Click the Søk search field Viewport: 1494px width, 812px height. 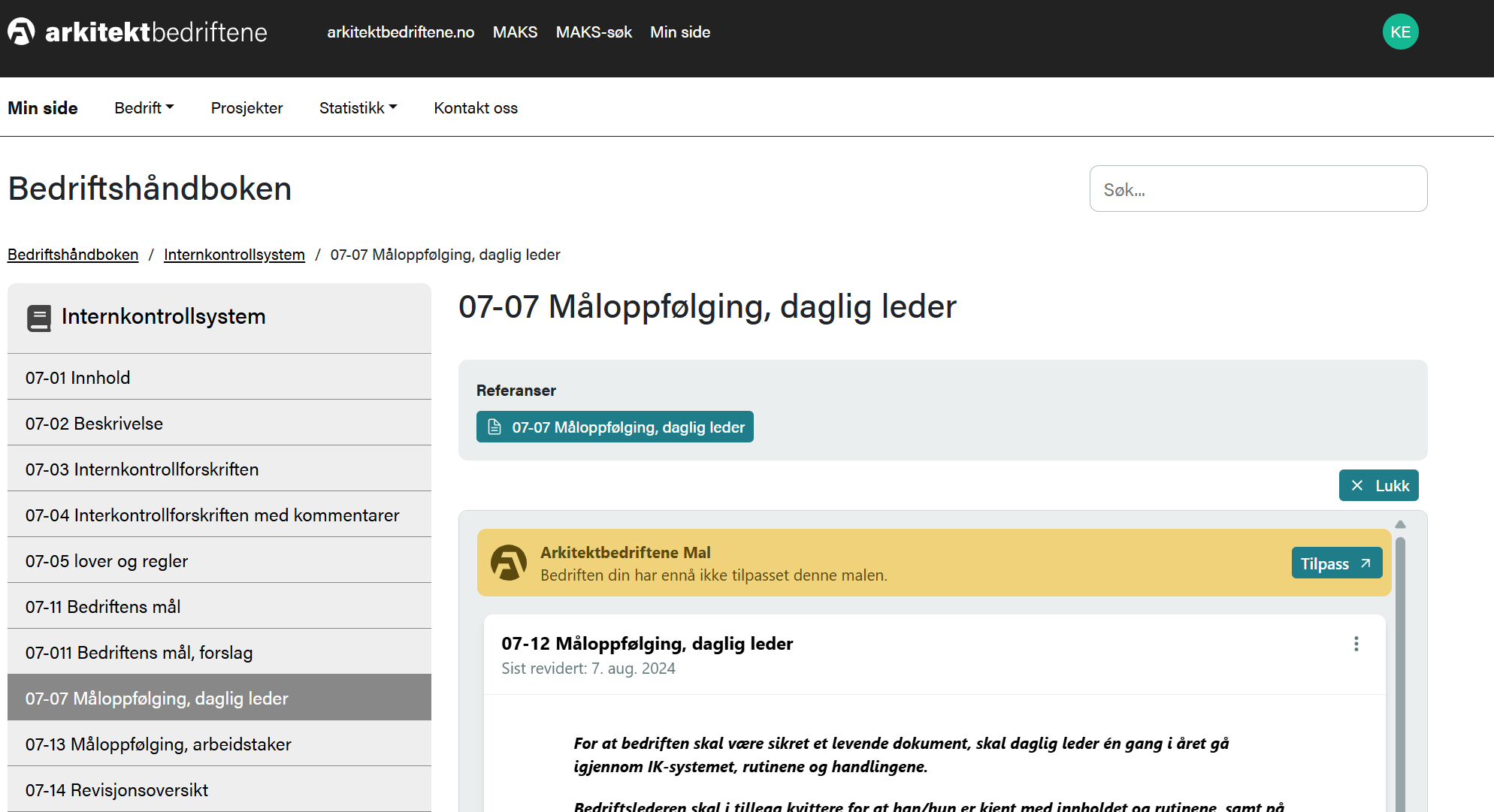point(1258,189)
